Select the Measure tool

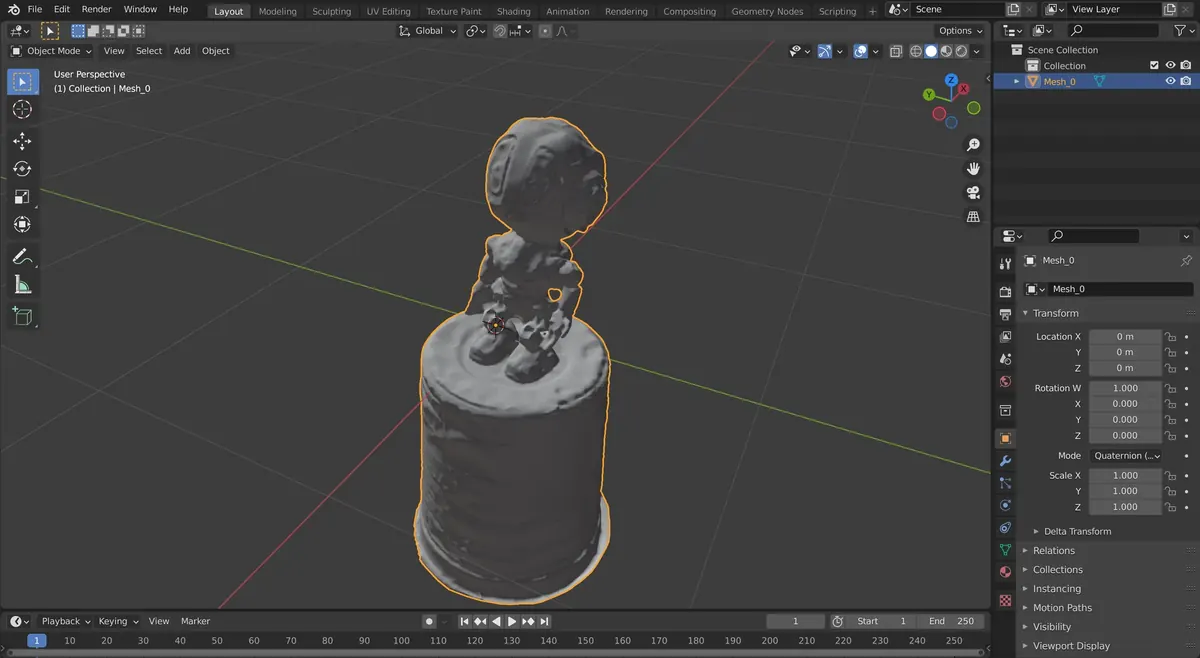pyautogui.click(x=22, y=285)
